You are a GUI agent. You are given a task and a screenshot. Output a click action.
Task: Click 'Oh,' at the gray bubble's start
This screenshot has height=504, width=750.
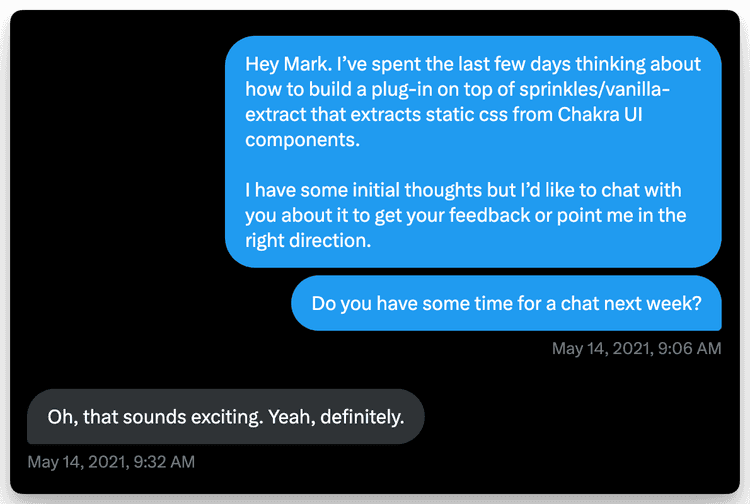tap(62, 416)
